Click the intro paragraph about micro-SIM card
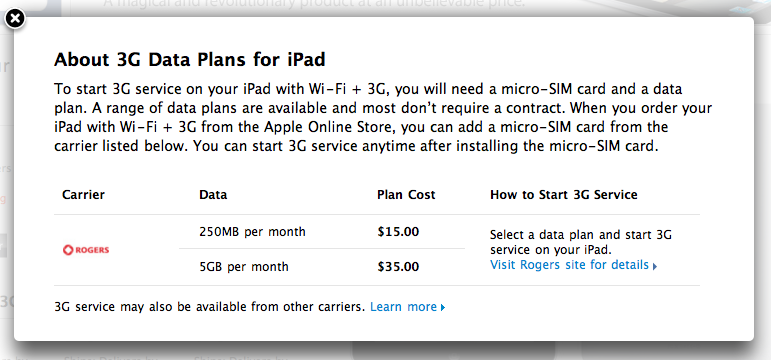This screenshot has height=360, width=771. click(383, 118)
